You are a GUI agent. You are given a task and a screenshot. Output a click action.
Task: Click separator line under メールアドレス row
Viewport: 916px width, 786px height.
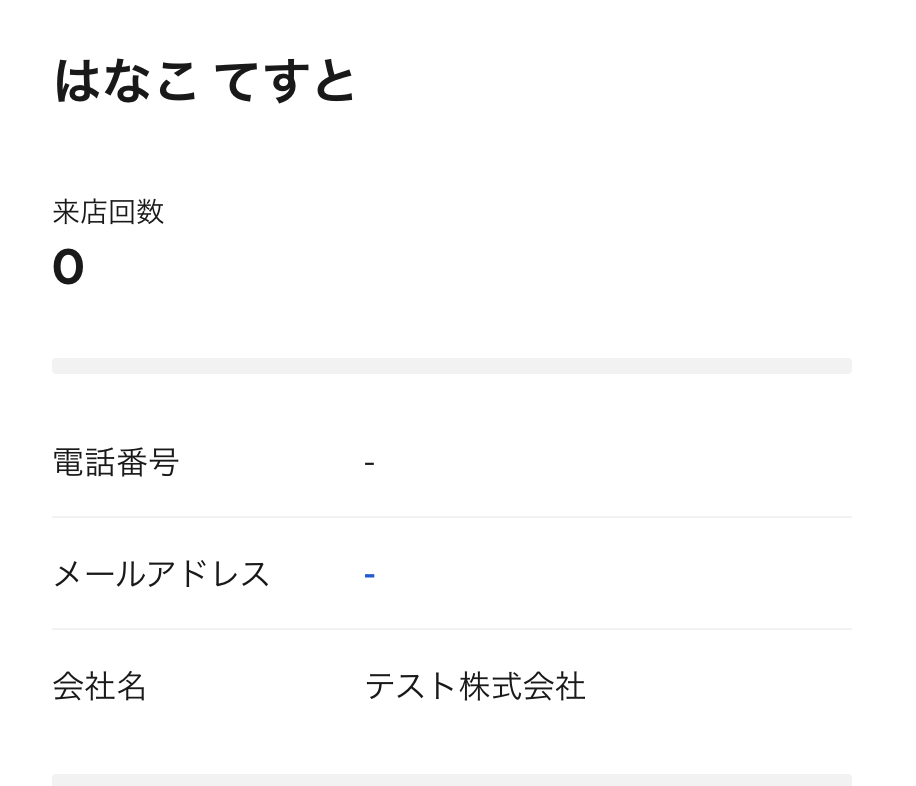tap(451, 629)
